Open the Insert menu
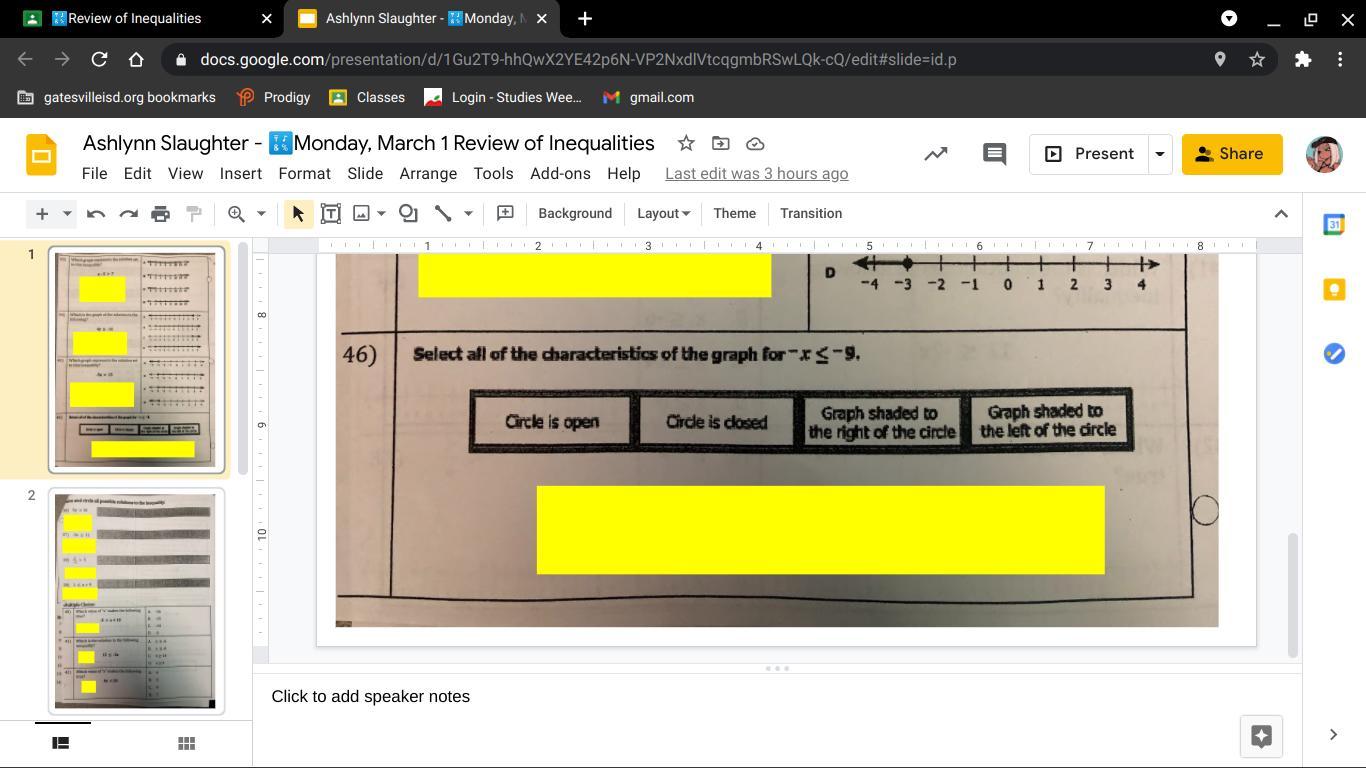 coord(241,173)
